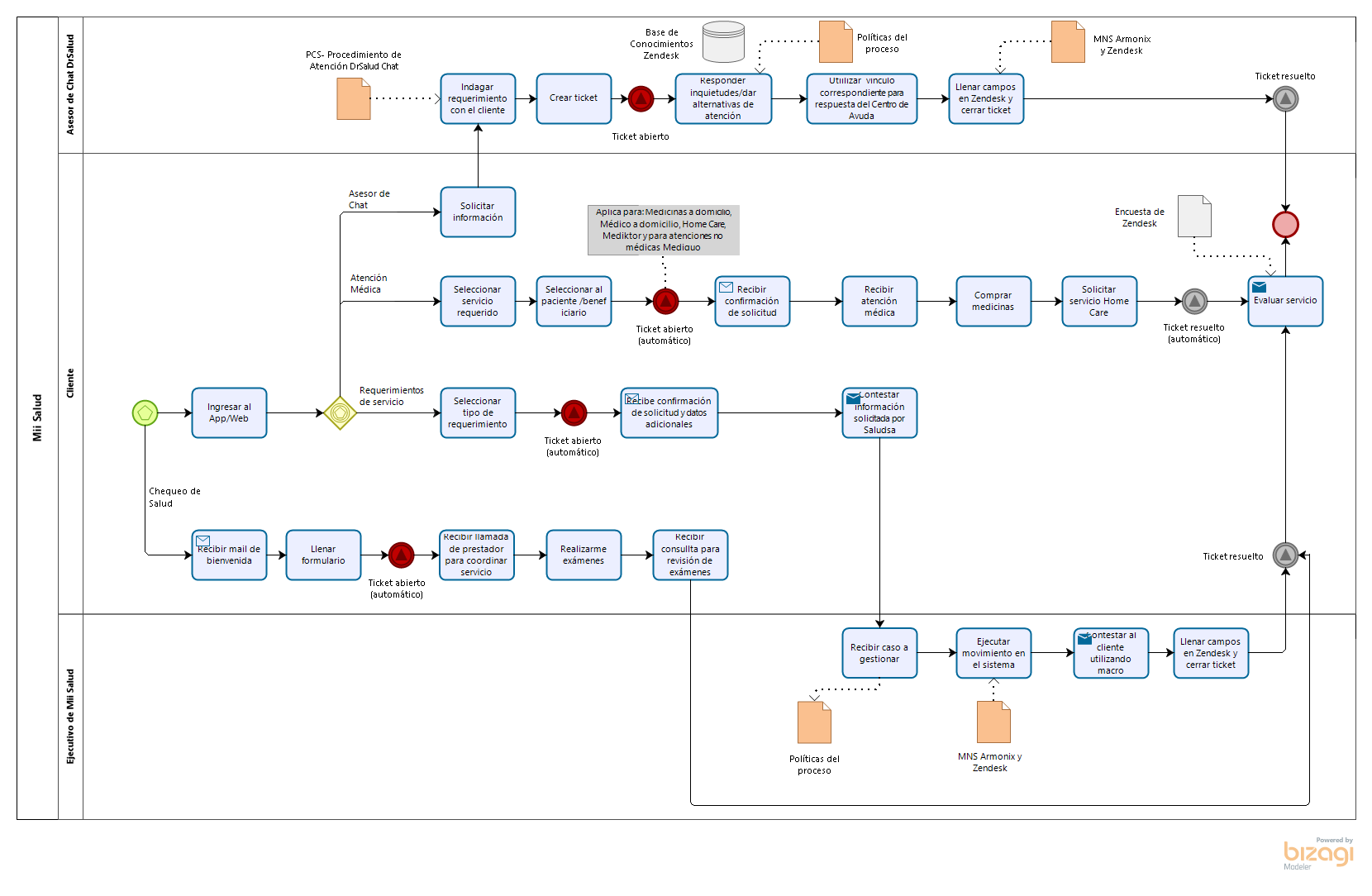Select the Seleccionar servicio requerido task
Image resolution: width=1372 pixels, height=896 pixels.
click(x=478, y=301)
